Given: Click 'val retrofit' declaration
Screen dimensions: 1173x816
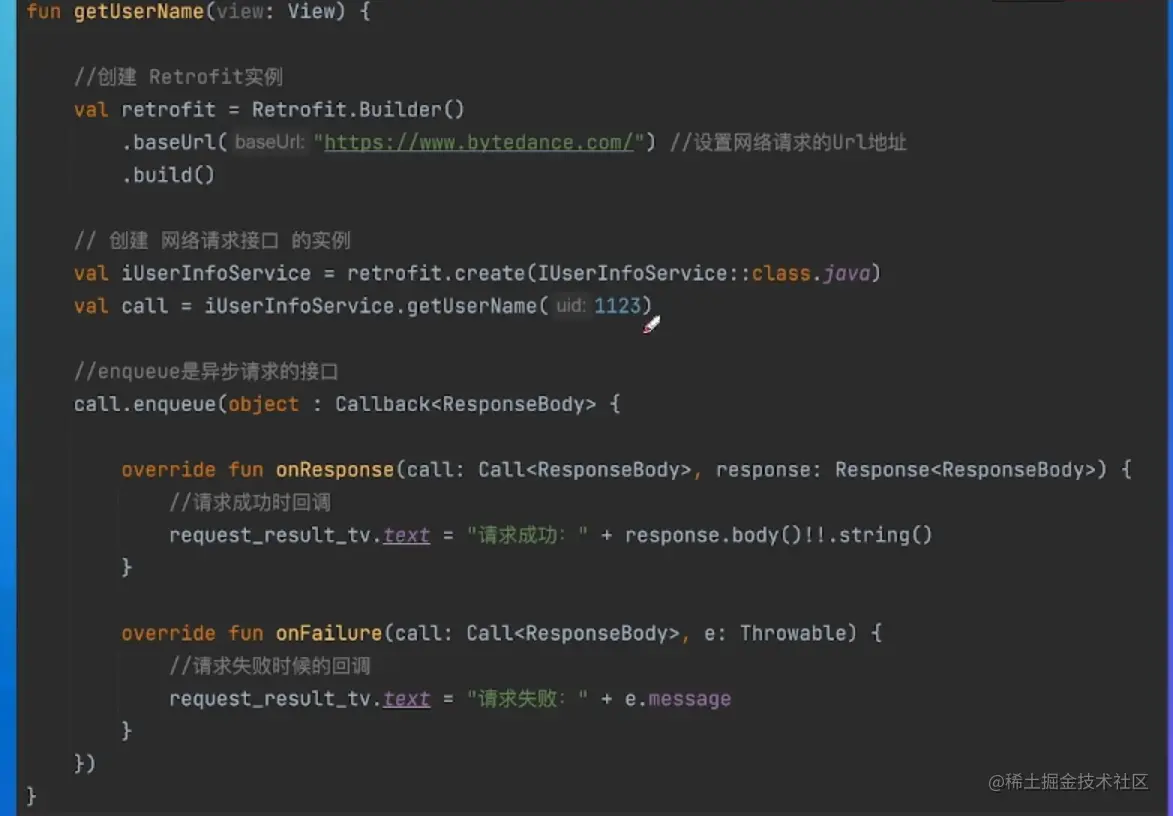Looking at the screenshot, I should tap(144, 110).
